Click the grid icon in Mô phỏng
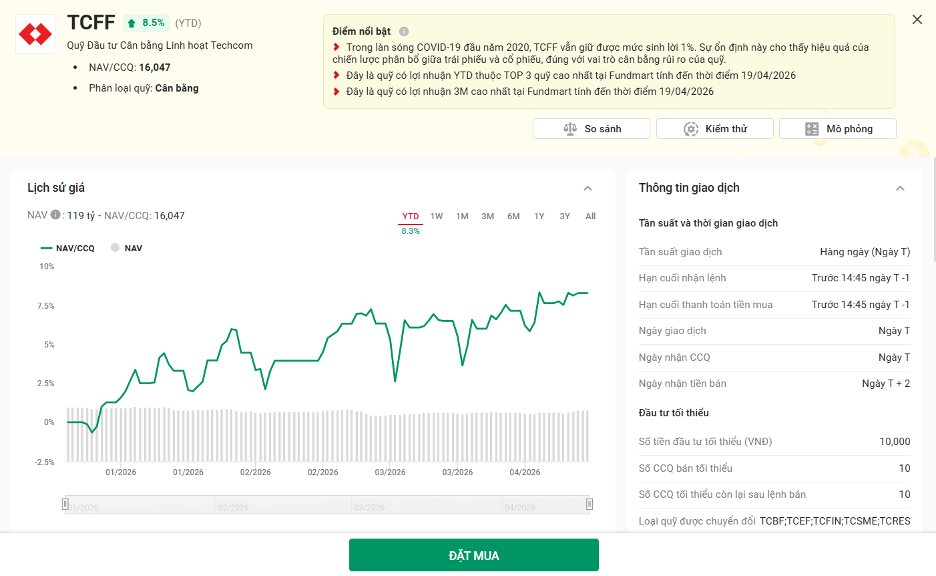Viewport: 936px width, 576px height. coord(813,129)
